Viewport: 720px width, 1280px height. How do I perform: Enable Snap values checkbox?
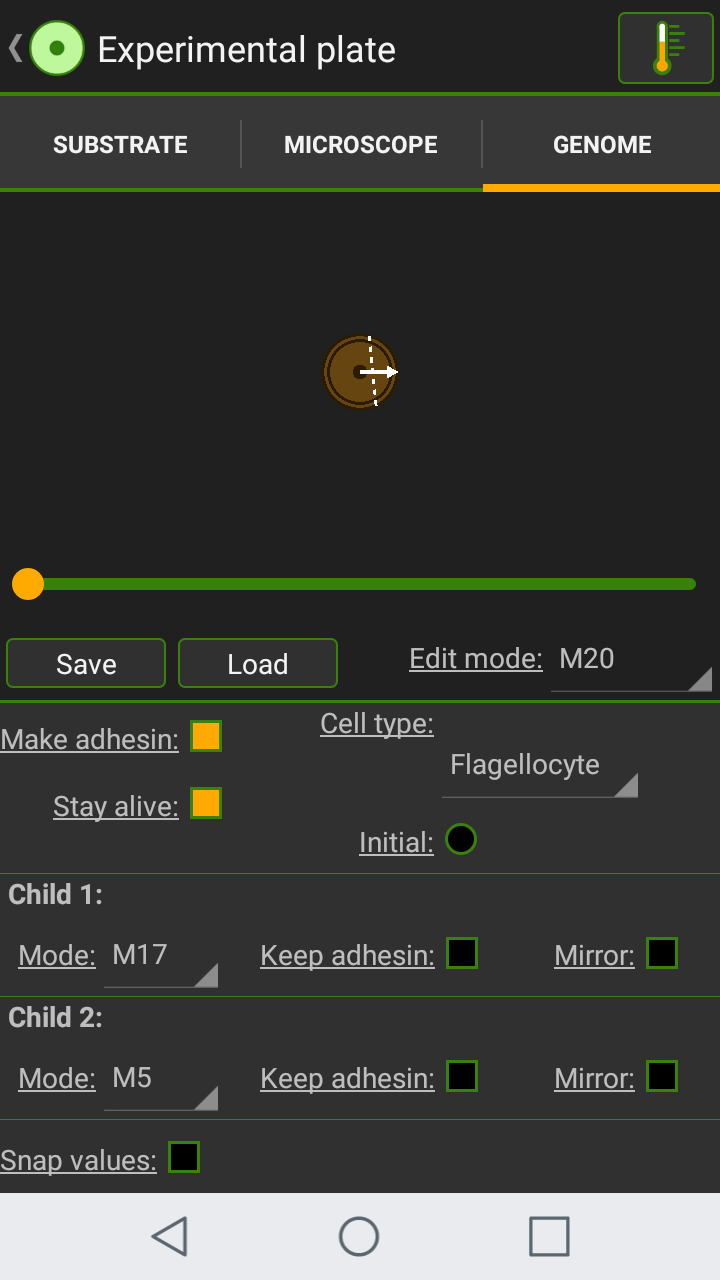[x=184, y=1158]
